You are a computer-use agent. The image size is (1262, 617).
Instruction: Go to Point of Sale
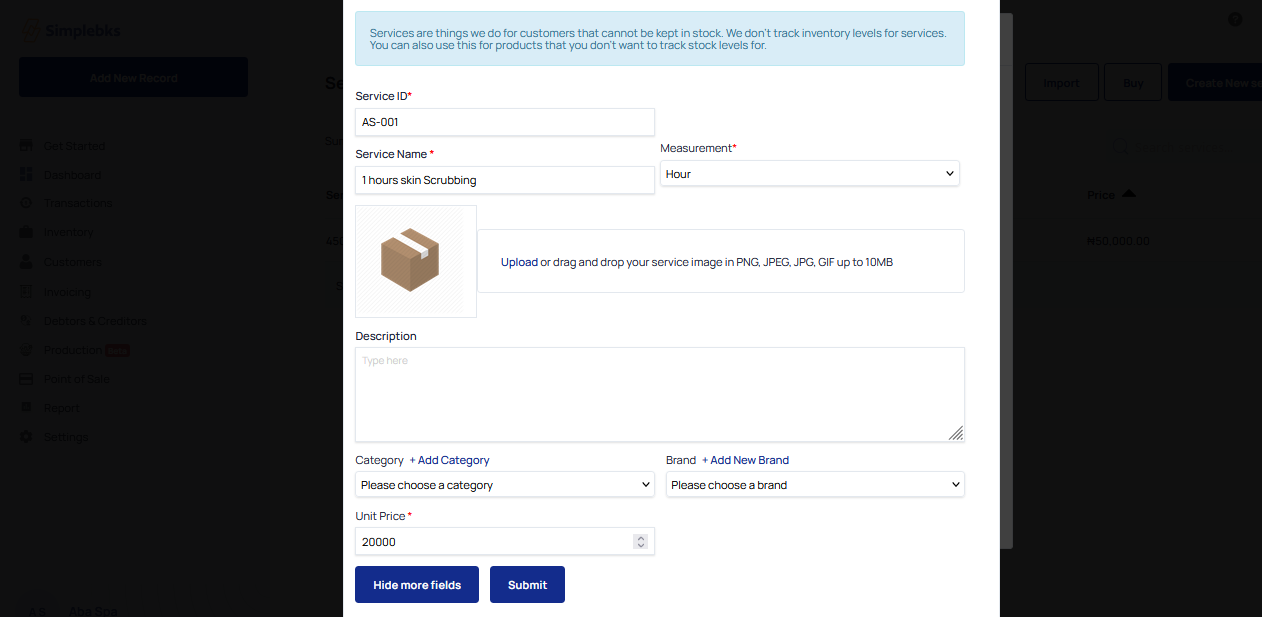pos(77,379)
